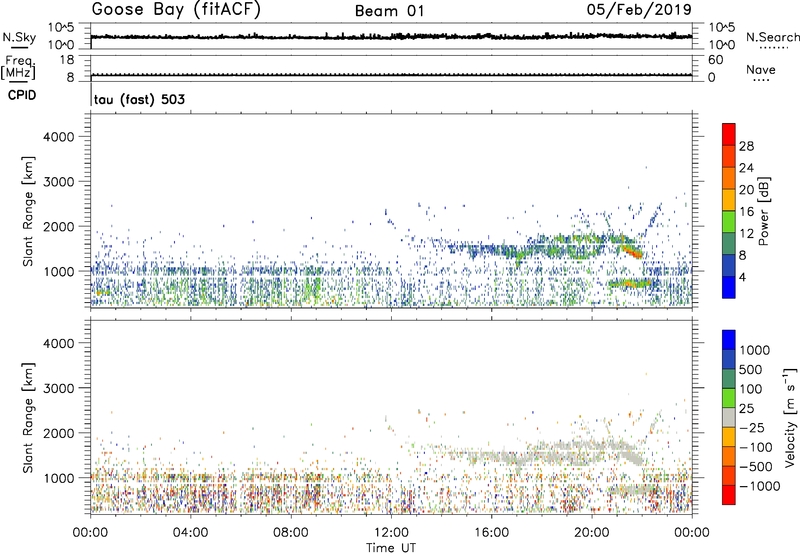Click the '12:00' time tick label
Viewport: 800px width, 554px height.
391,533
